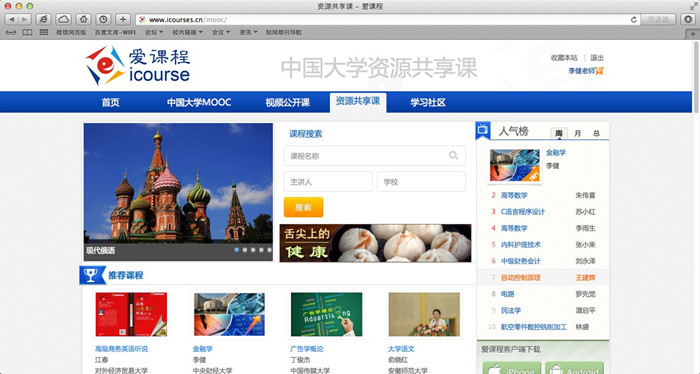The width and height of the screenshot is (700, 374).
Task: Go to home page via house icon
Action: pos(83,20)
